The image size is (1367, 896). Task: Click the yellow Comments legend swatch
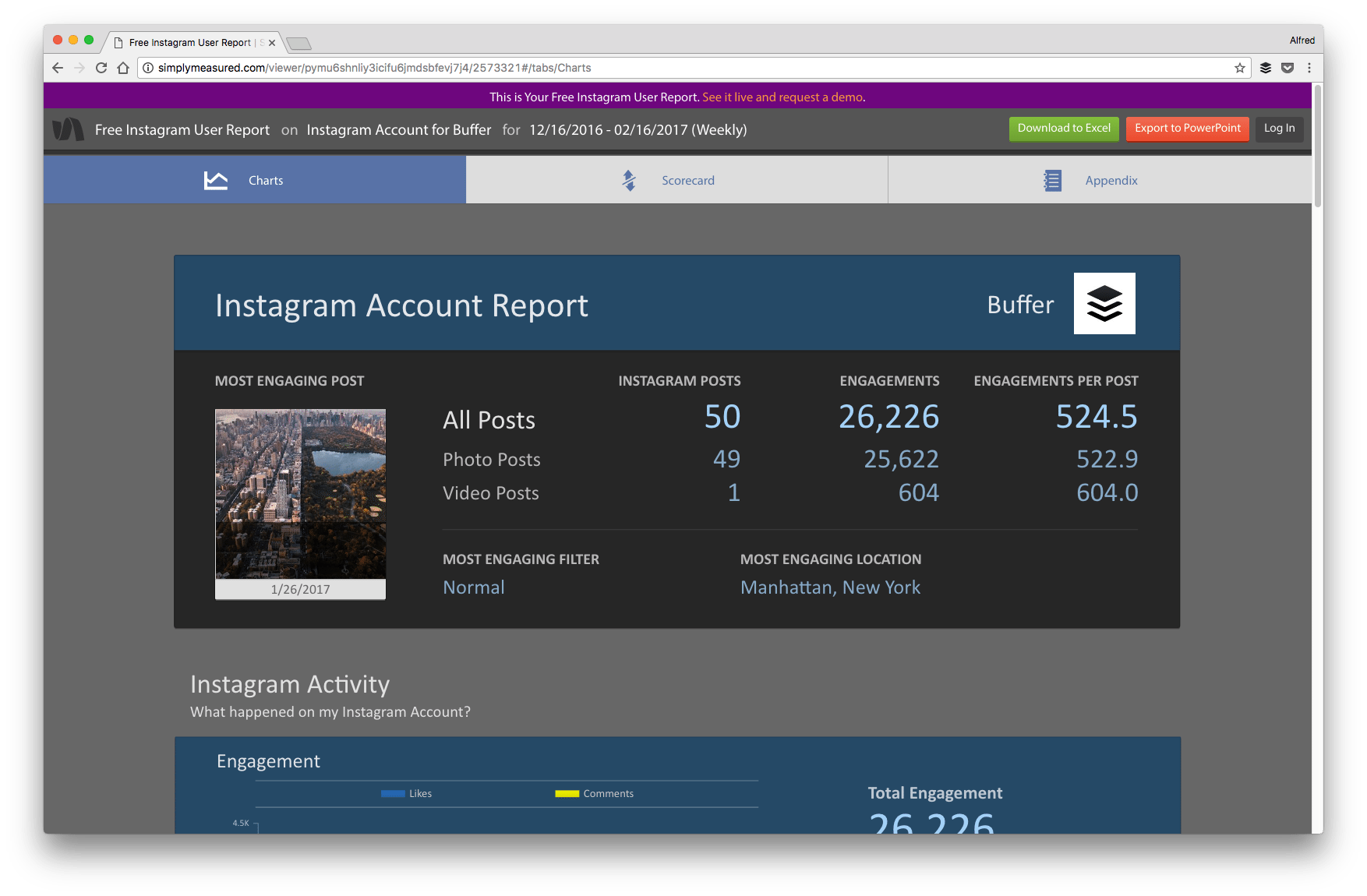567,794
